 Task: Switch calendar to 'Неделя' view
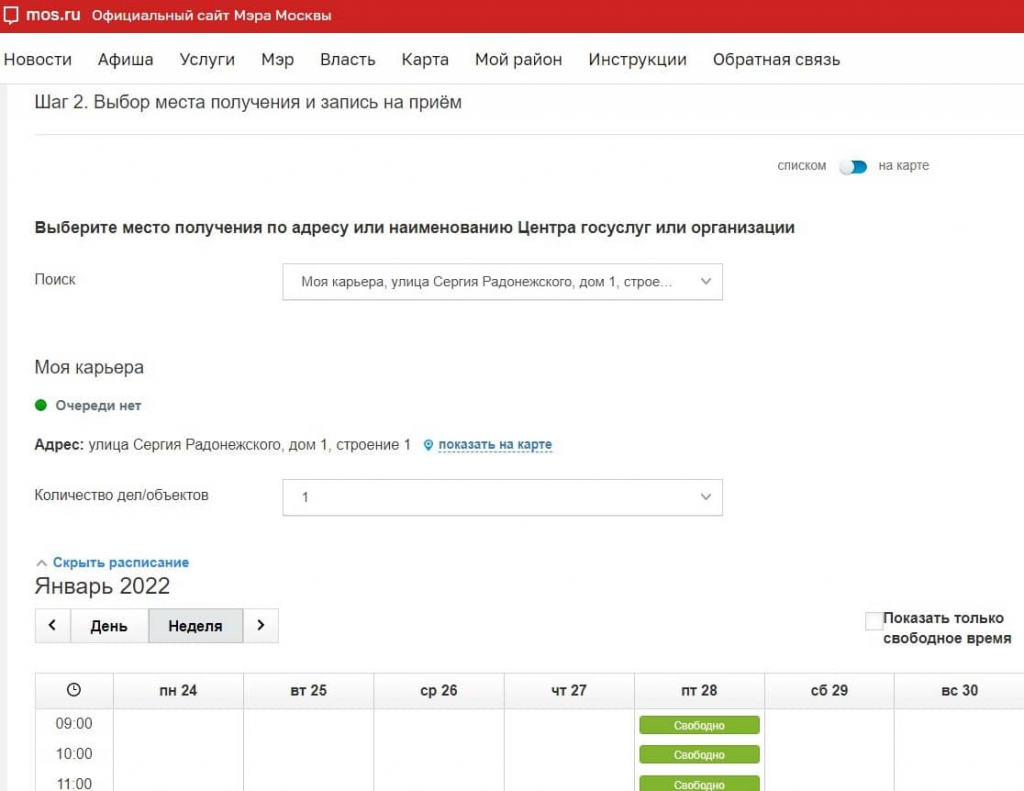pyautogui.click(x=195, y=626)
